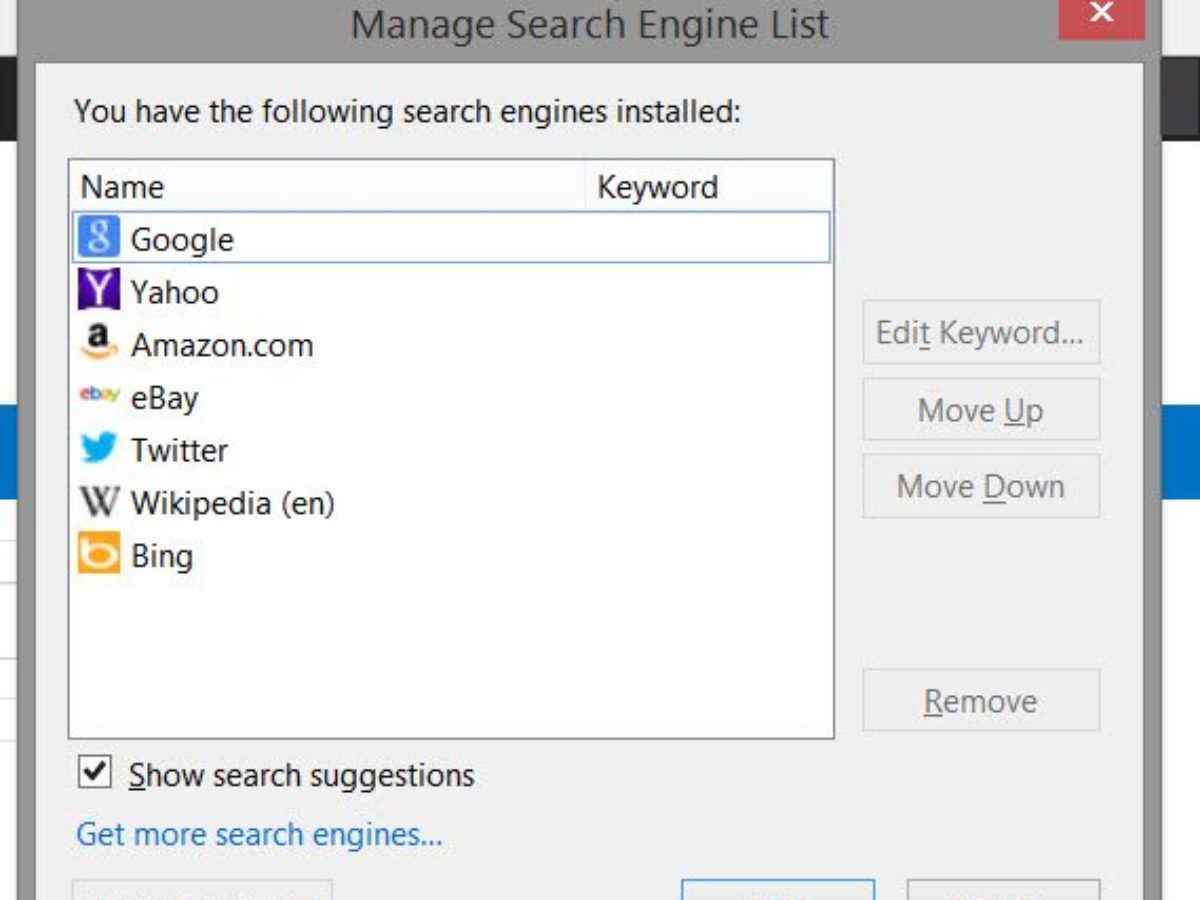Click the Remove button
The height and width of the screenshot is (900, 1200).
tap(981, 701)
